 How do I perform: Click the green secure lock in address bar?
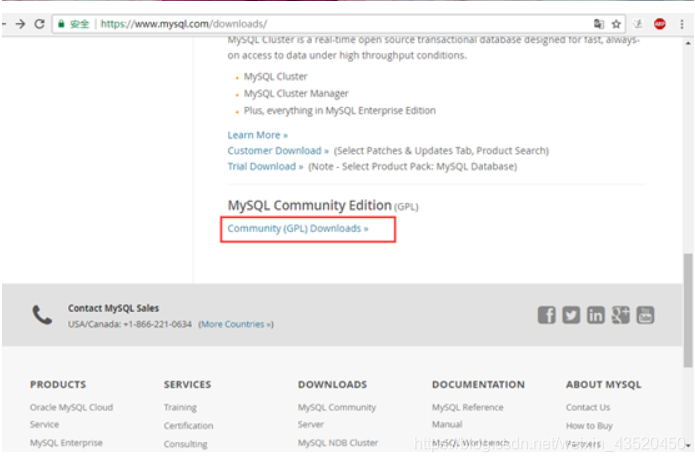61,23
